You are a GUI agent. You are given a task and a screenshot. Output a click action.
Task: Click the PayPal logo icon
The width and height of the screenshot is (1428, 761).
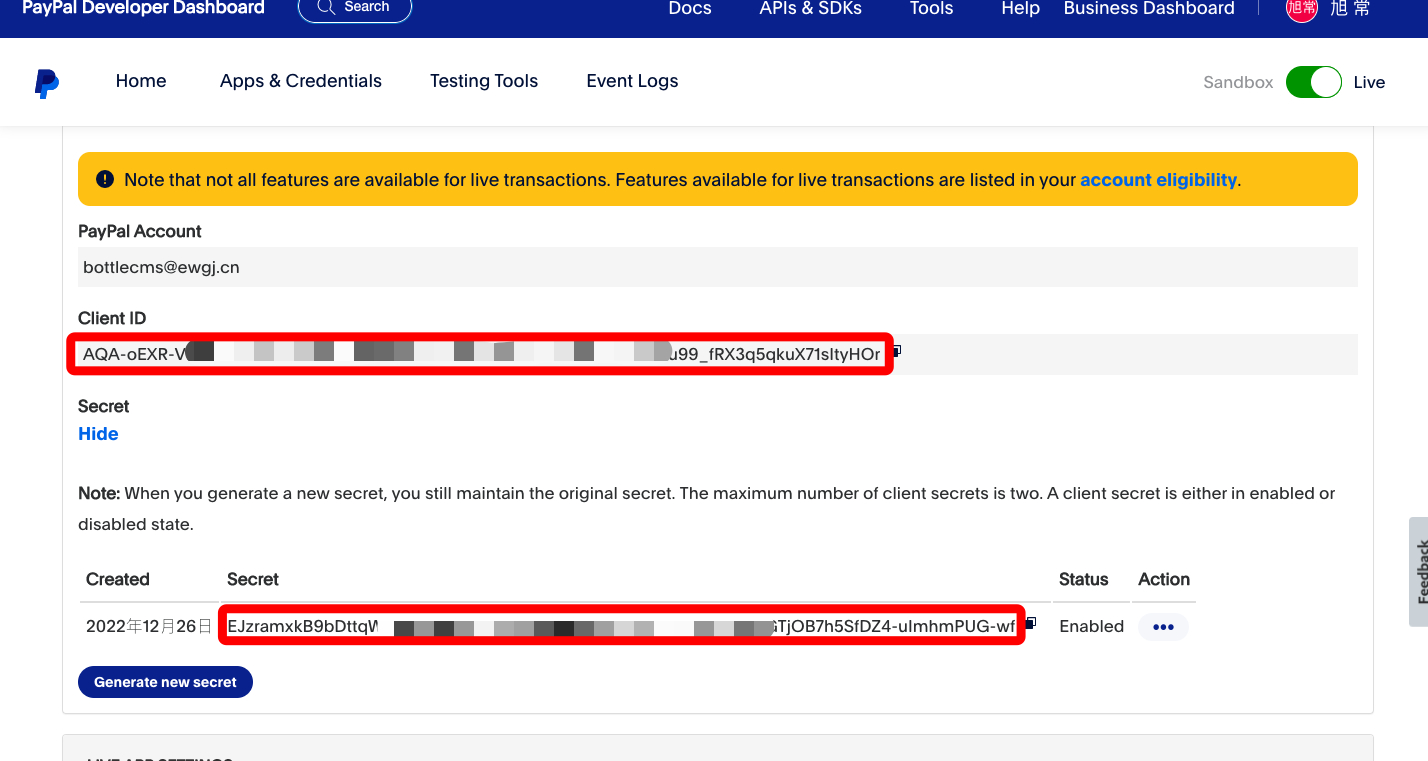[x=47, y=83]
